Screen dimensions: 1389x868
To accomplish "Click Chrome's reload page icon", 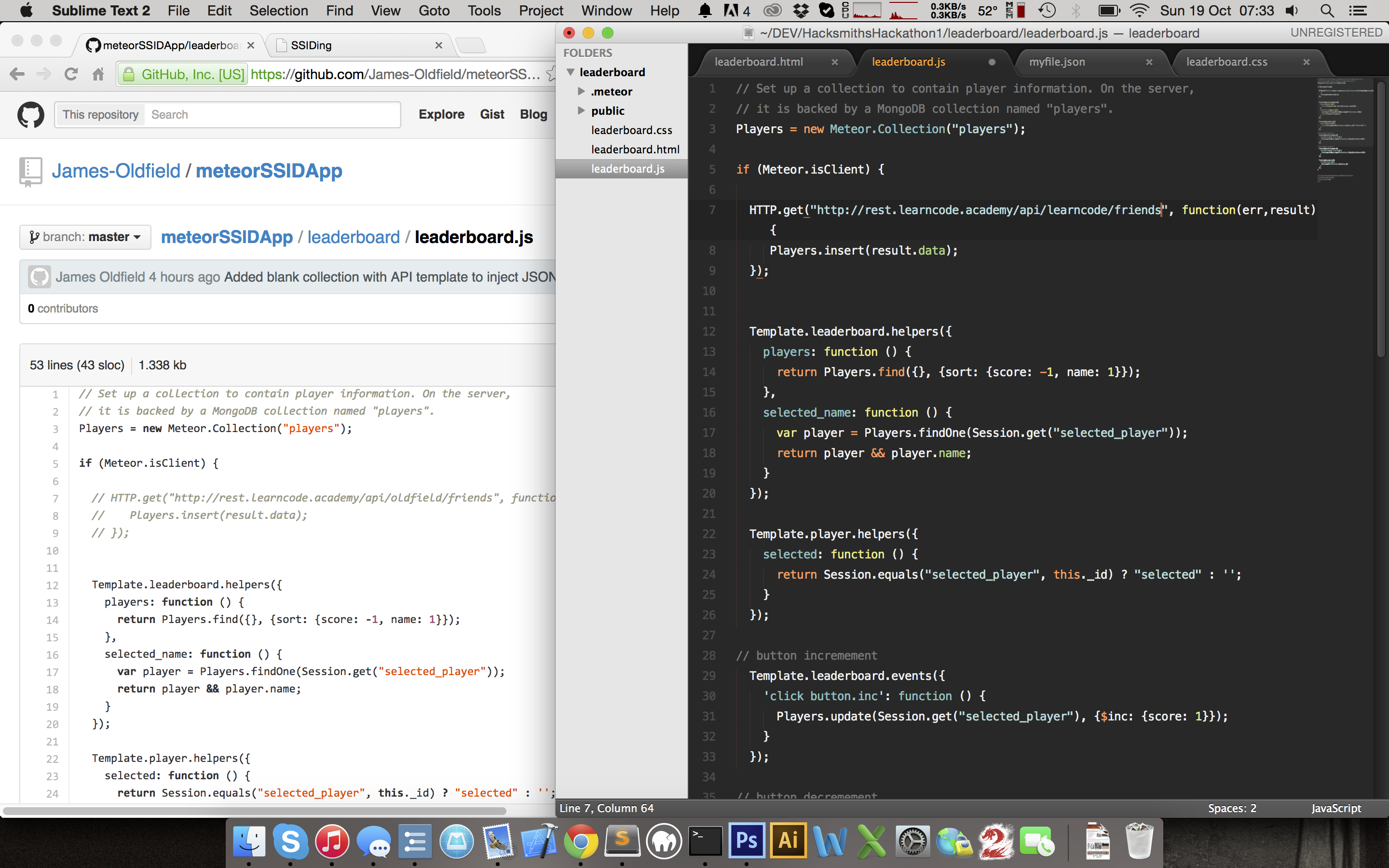I will coord(70,74).
